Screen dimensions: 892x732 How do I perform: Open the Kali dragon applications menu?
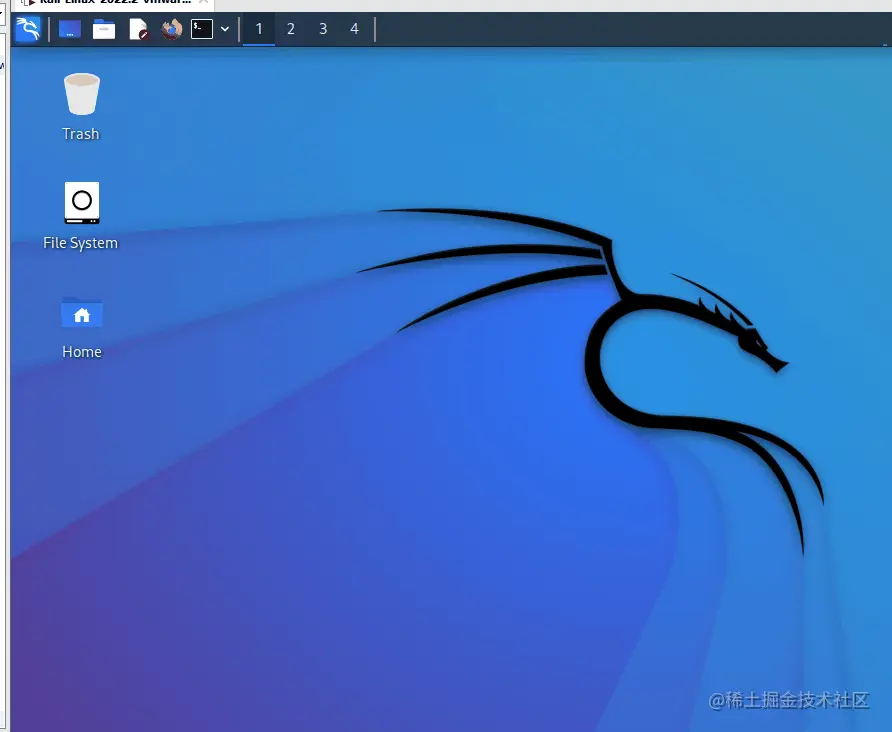[x=28, y=28]
